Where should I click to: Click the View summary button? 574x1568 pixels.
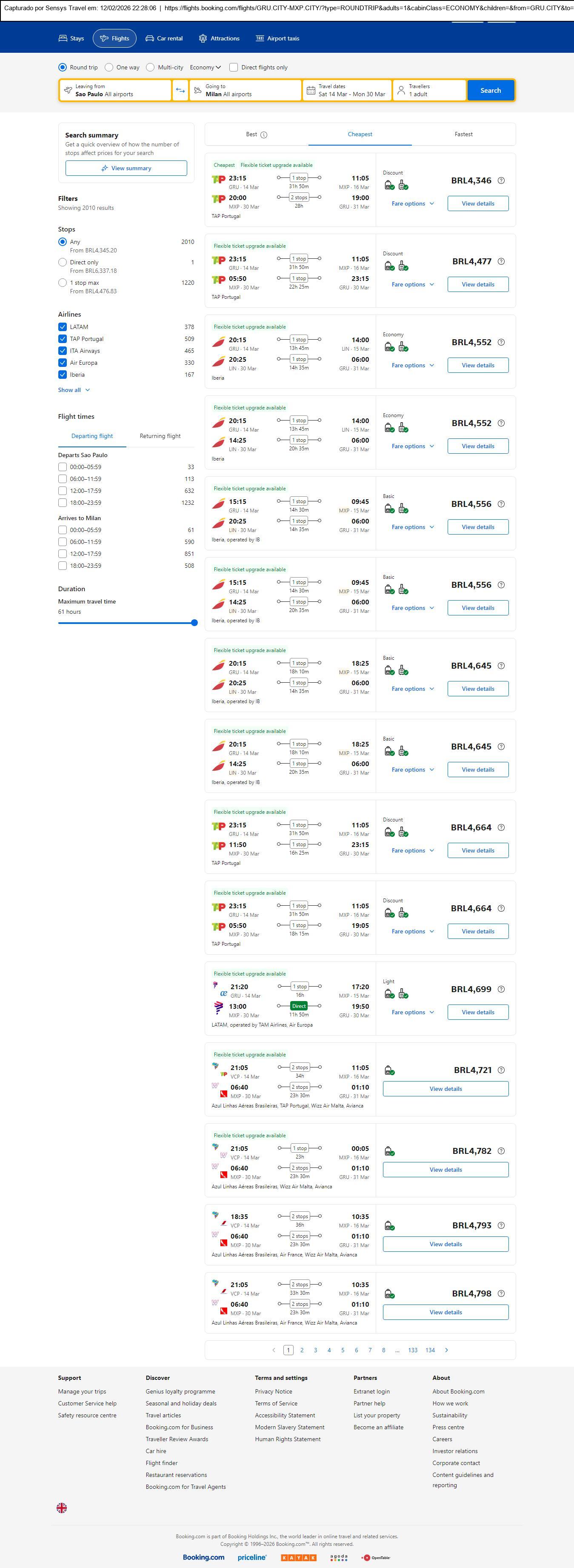coord(126,168)
